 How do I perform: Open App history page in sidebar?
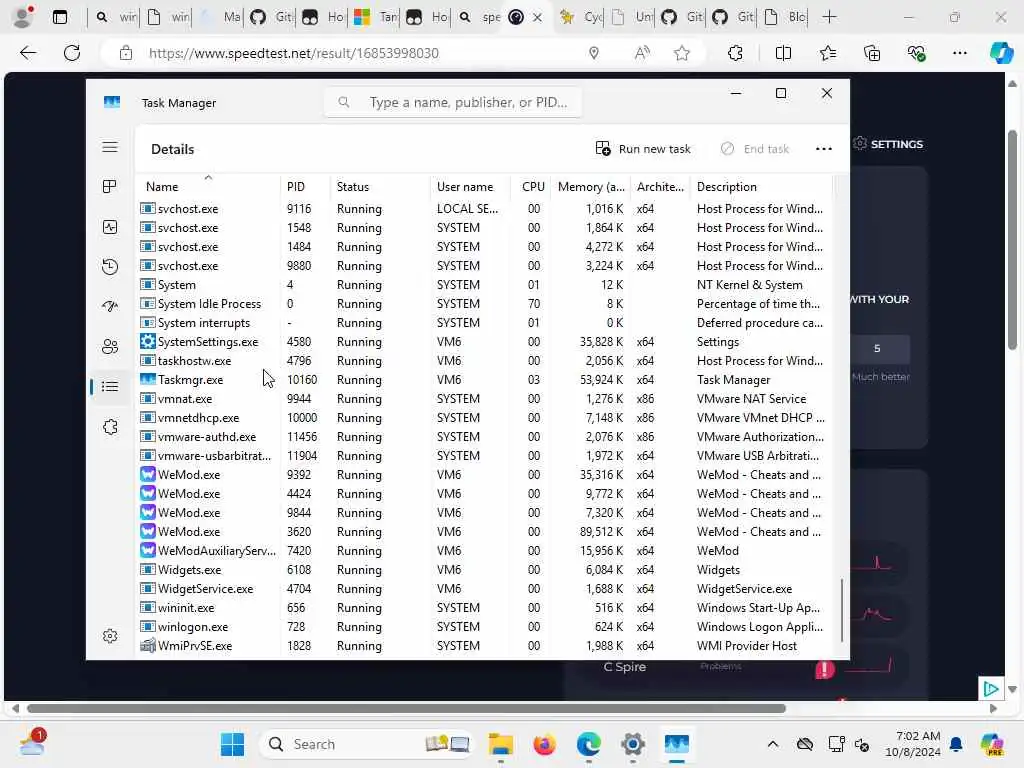click(110, 266)
